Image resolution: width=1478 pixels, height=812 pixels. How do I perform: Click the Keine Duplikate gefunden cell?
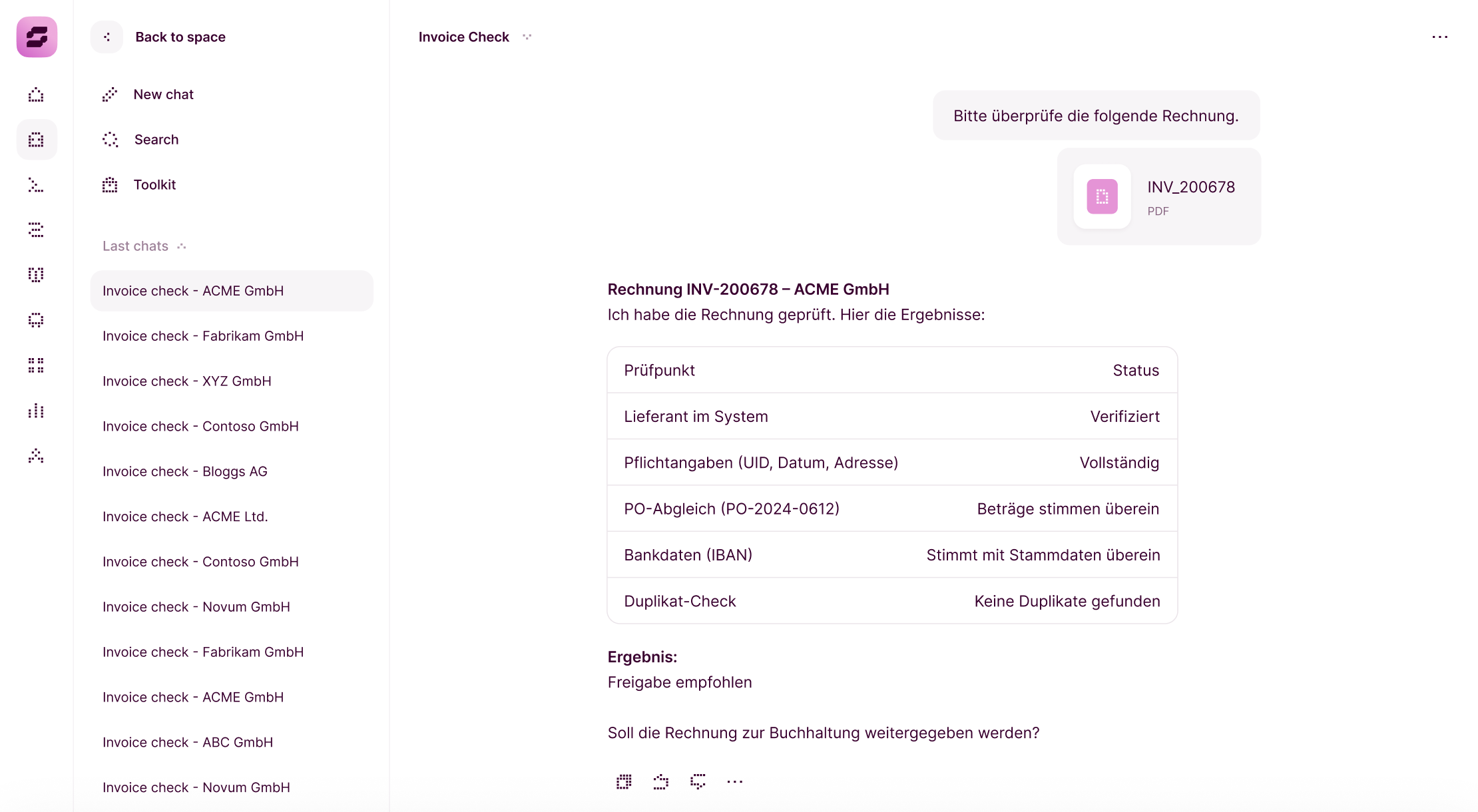tap(1067, 601)
